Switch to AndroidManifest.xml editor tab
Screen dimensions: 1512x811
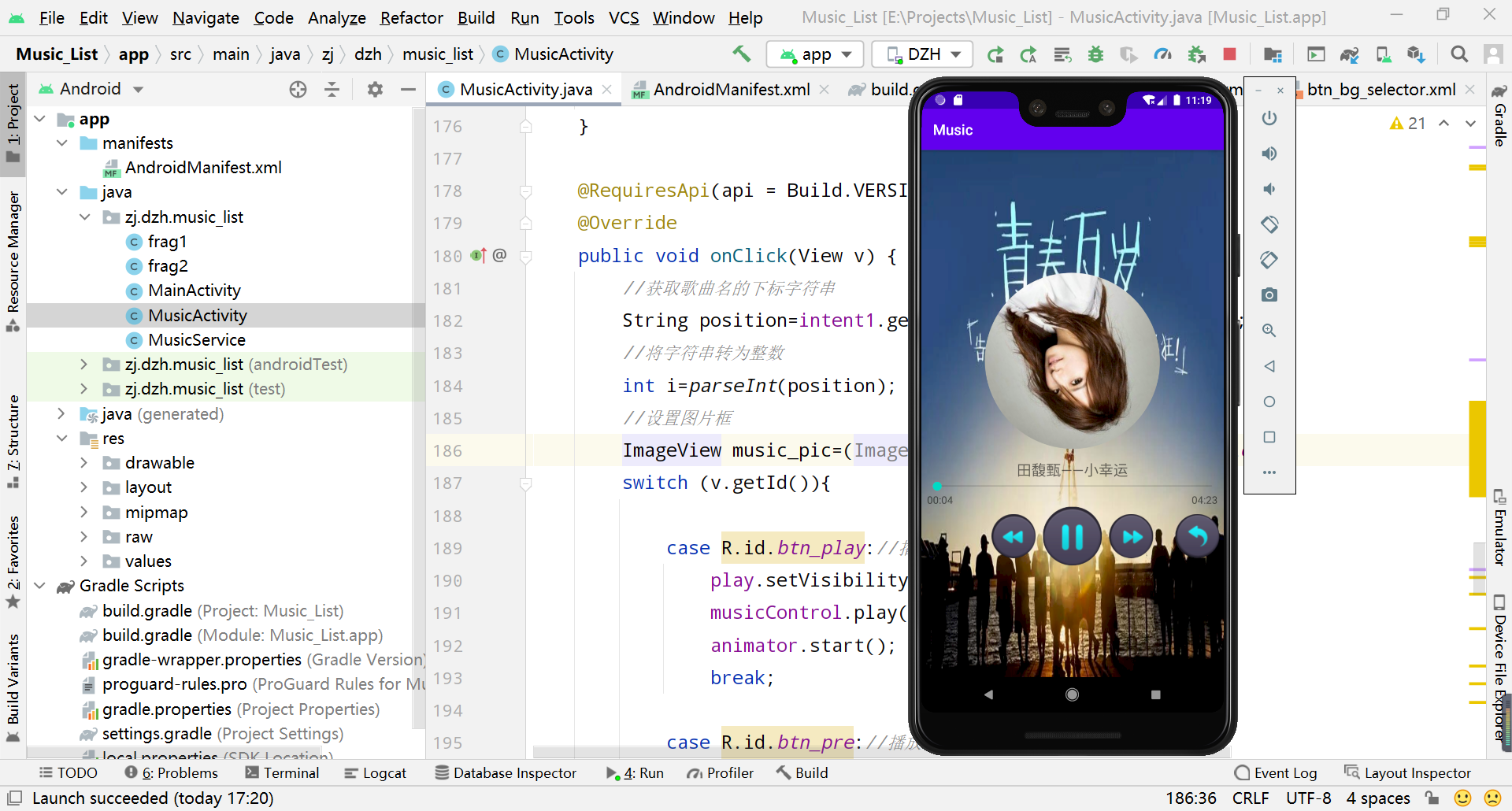(730, 90)
